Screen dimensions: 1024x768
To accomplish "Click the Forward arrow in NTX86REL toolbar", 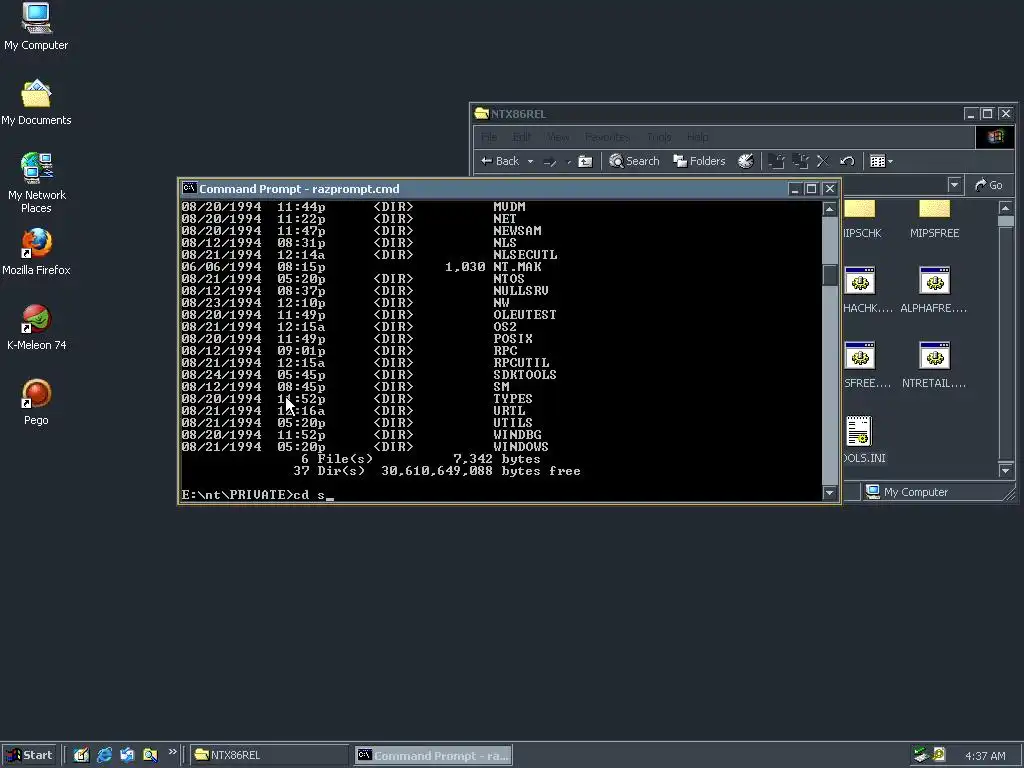I will pos(550,161).
